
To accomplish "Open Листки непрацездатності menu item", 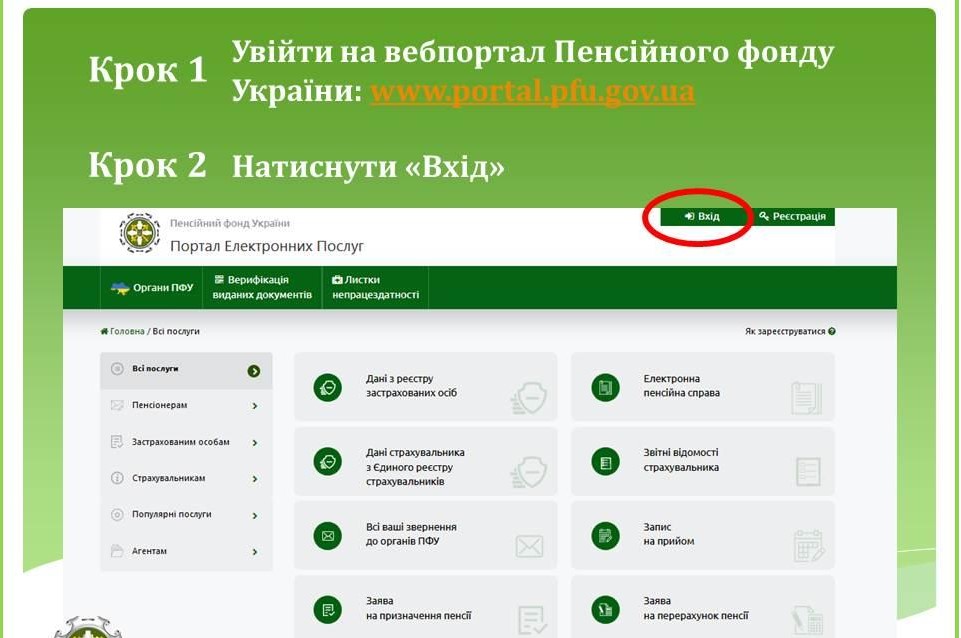I will (375, 288).
